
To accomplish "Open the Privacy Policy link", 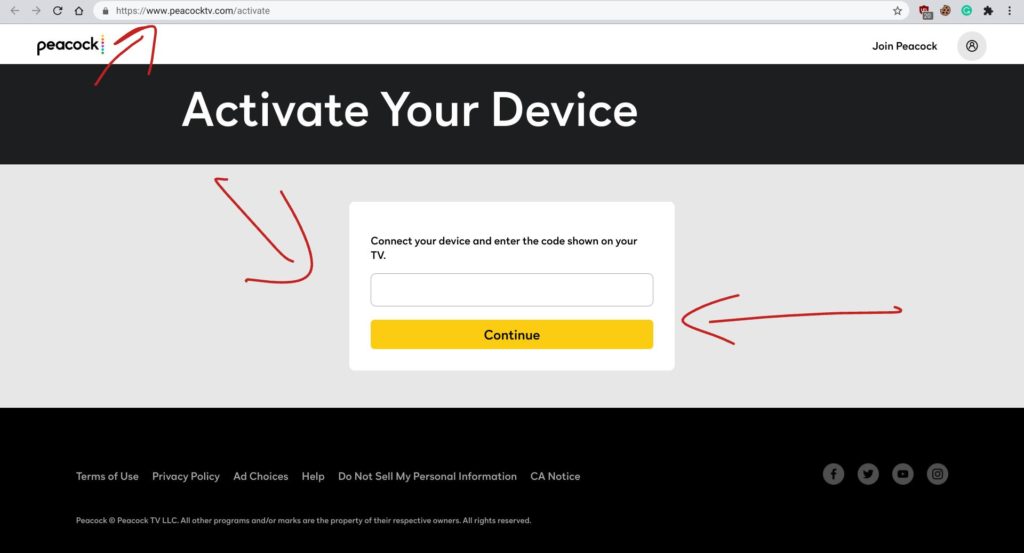I will coord(185,476).
